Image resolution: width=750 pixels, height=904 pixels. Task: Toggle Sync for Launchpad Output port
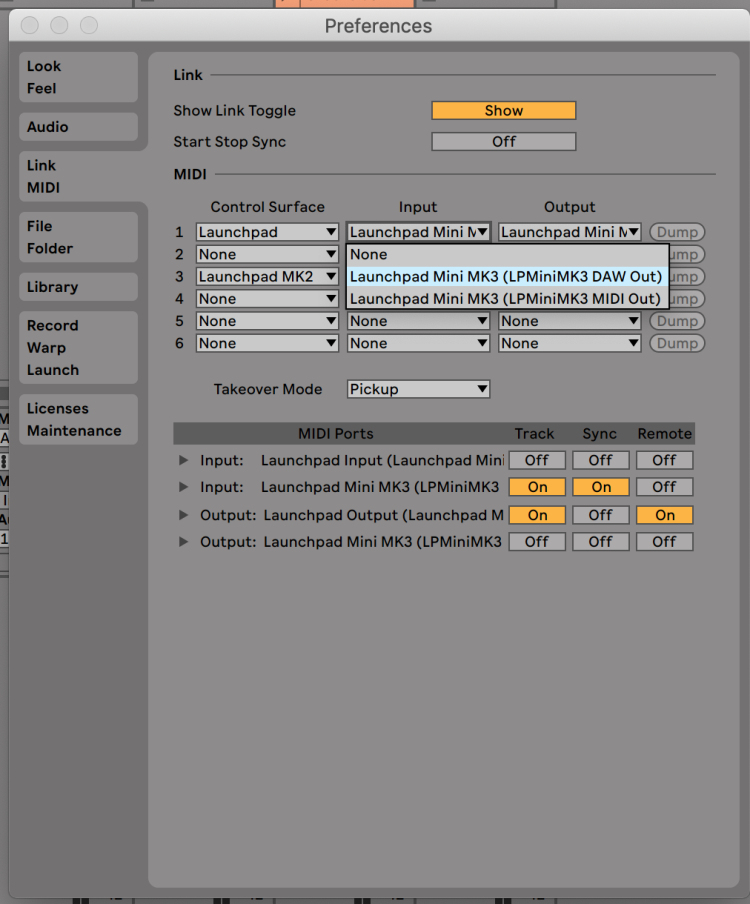[x=600, y=515]
